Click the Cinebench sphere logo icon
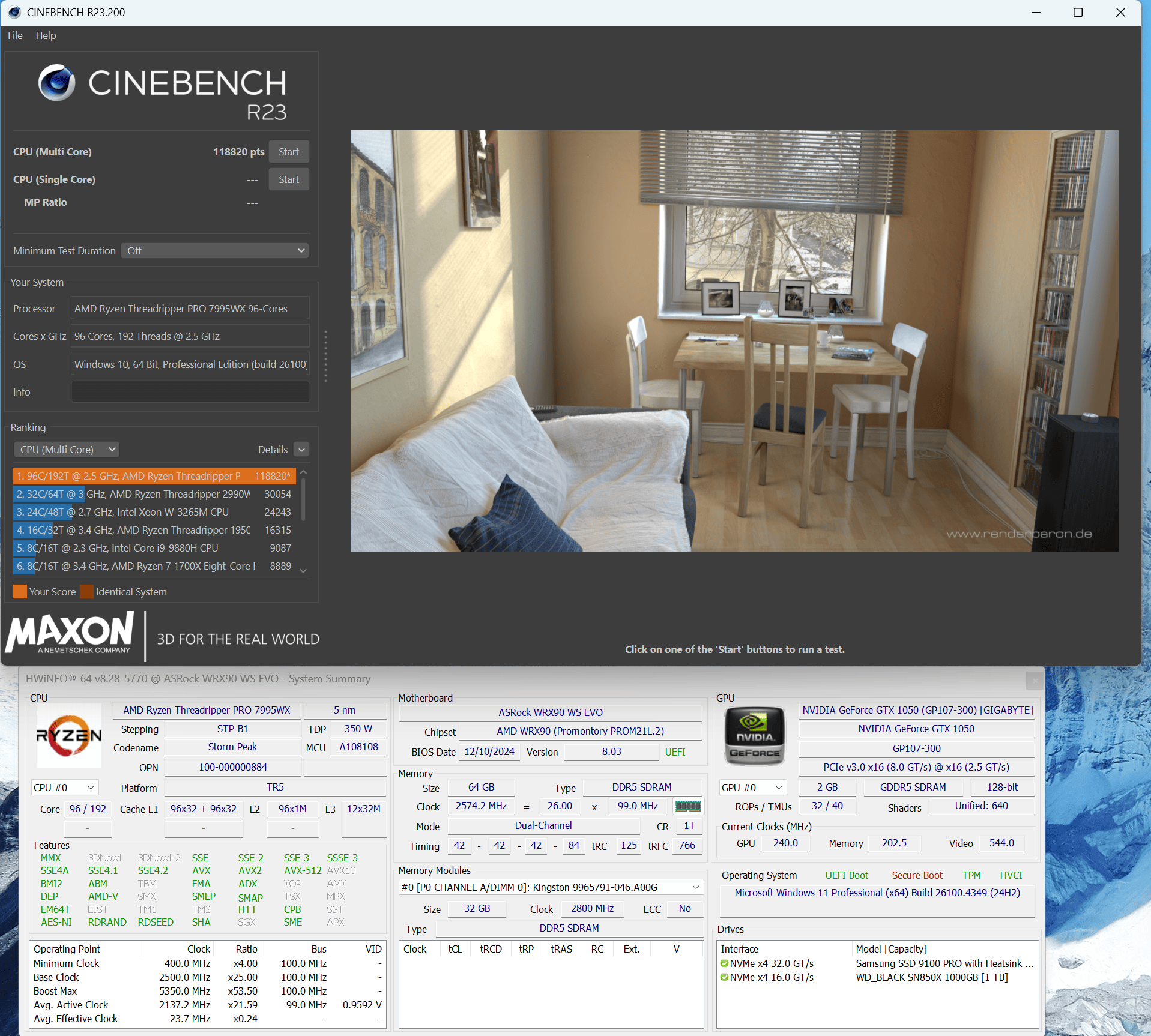Image resolution: width=1151 pixels, height=1036 pixels. (56, 82)
